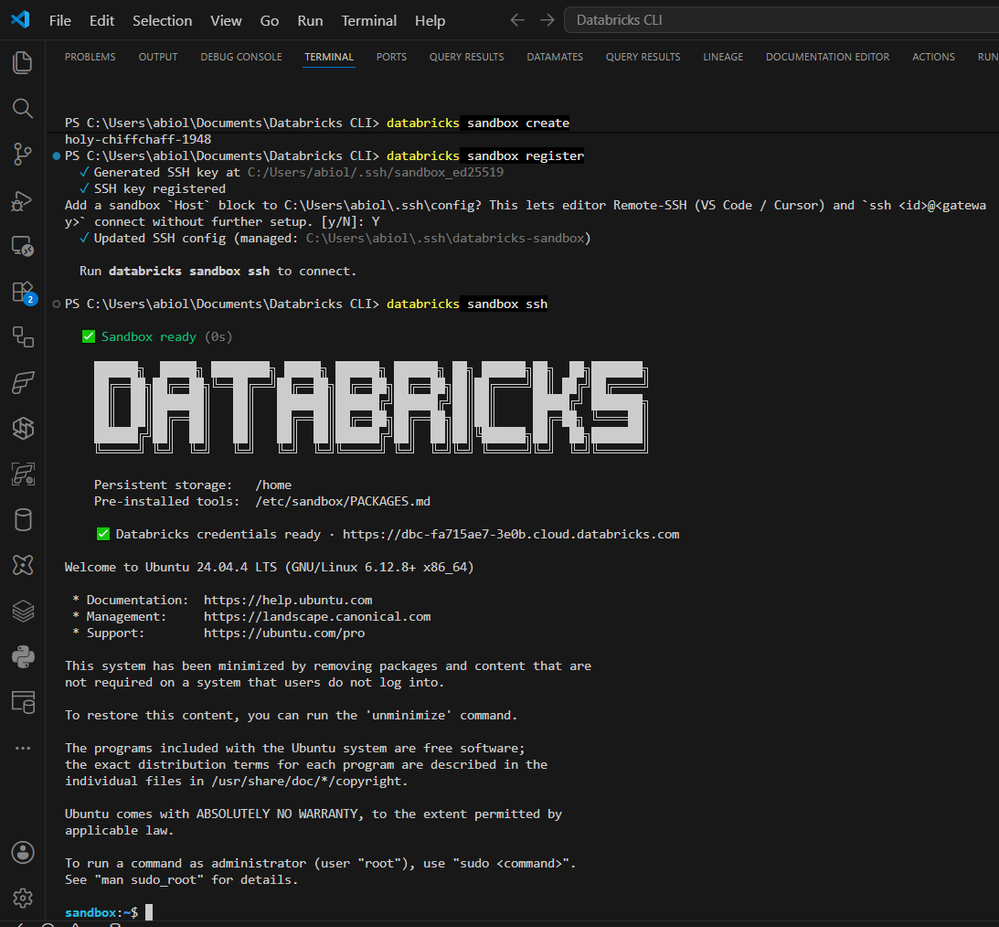
Task: Switch to the PROBLEMS panel tab
Action: tap(90, 57)
